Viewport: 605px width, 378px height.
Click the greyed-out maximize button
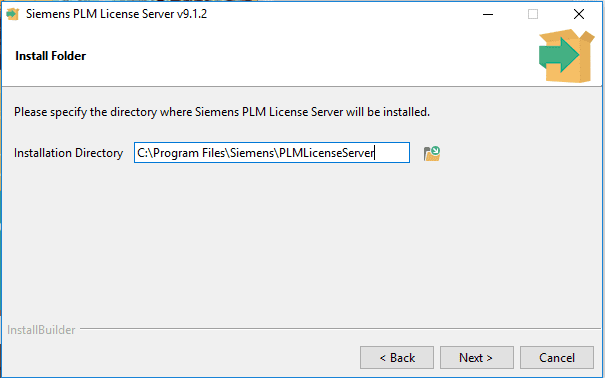pos(533,14)
